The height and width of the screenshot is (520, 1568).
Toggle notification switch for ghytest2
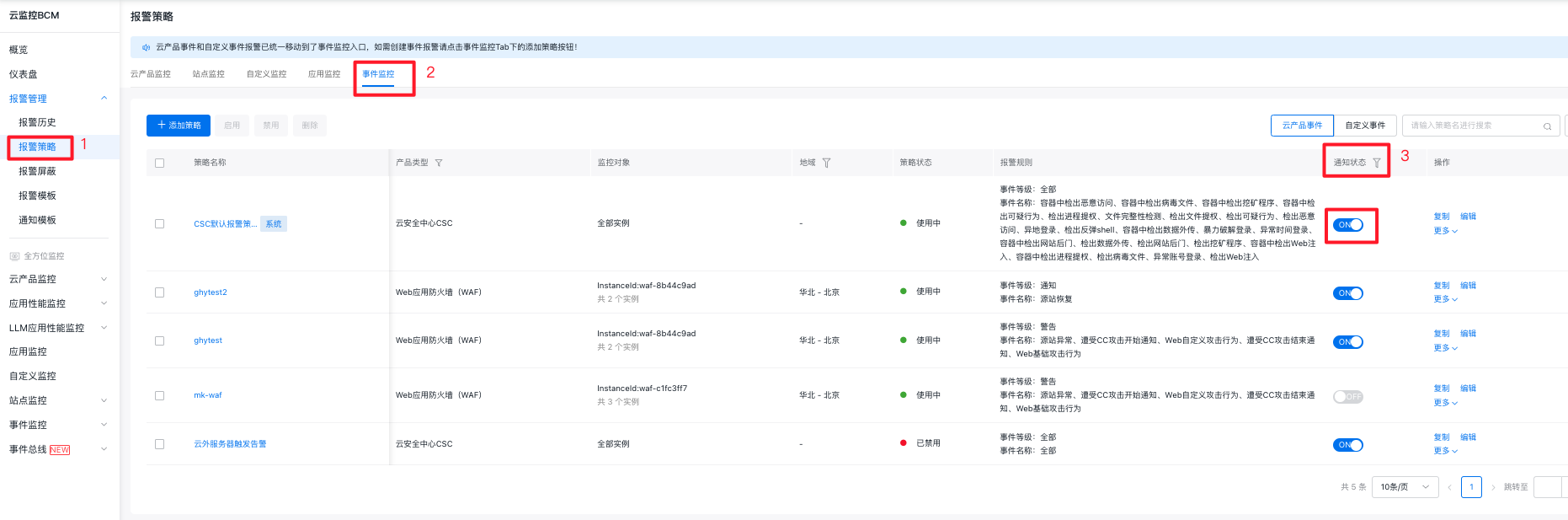(x=1348, y=293)
